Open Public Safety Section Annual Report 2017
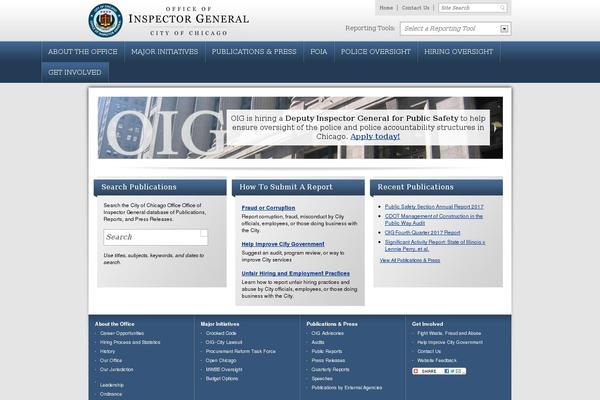This screenshot has height=400, width=600. point(434,207)
